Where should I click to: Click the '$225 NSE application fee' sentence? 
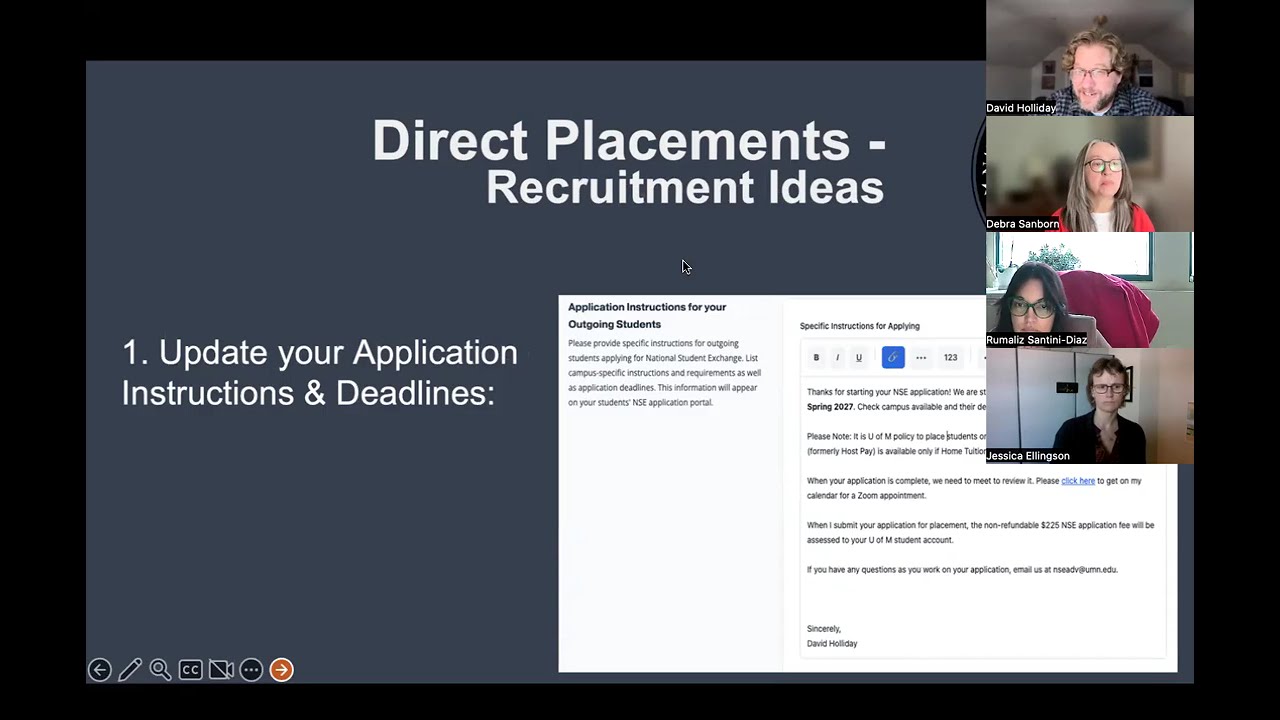(x=980, y=532)
